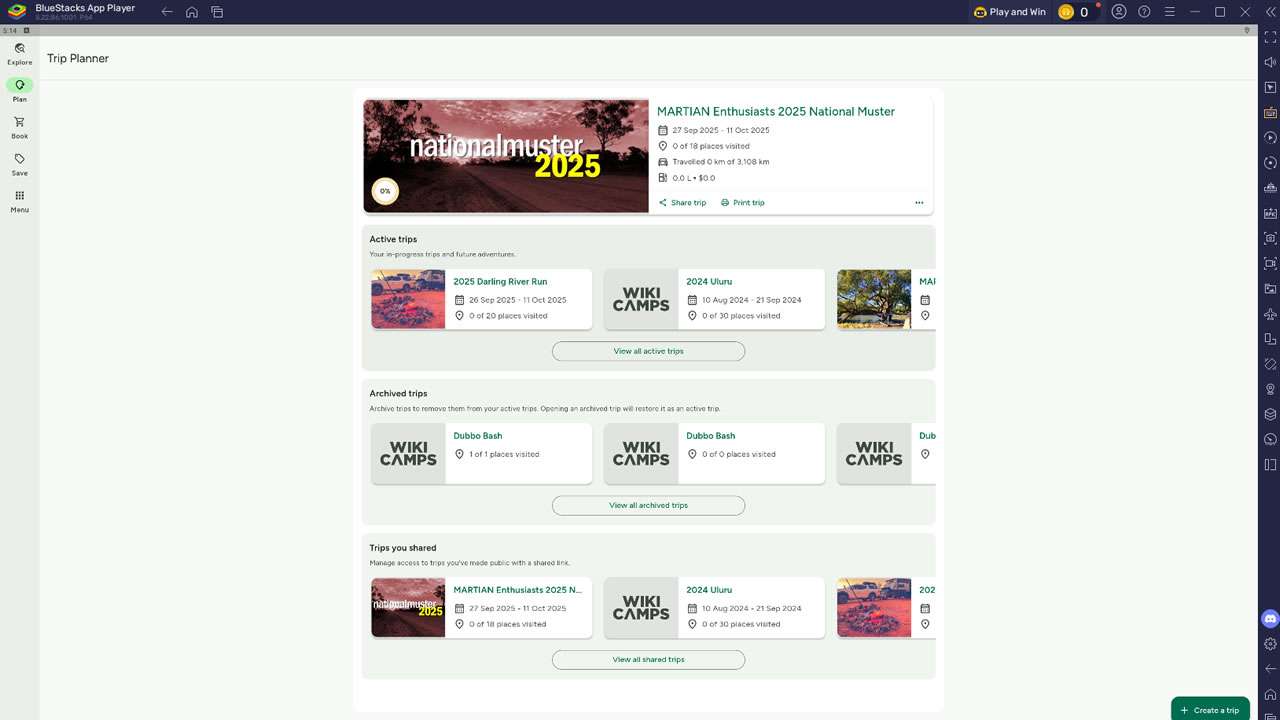1280x720 pixels.
Task: Select Play and Win in the top bar
Action: pos(1009,11)
